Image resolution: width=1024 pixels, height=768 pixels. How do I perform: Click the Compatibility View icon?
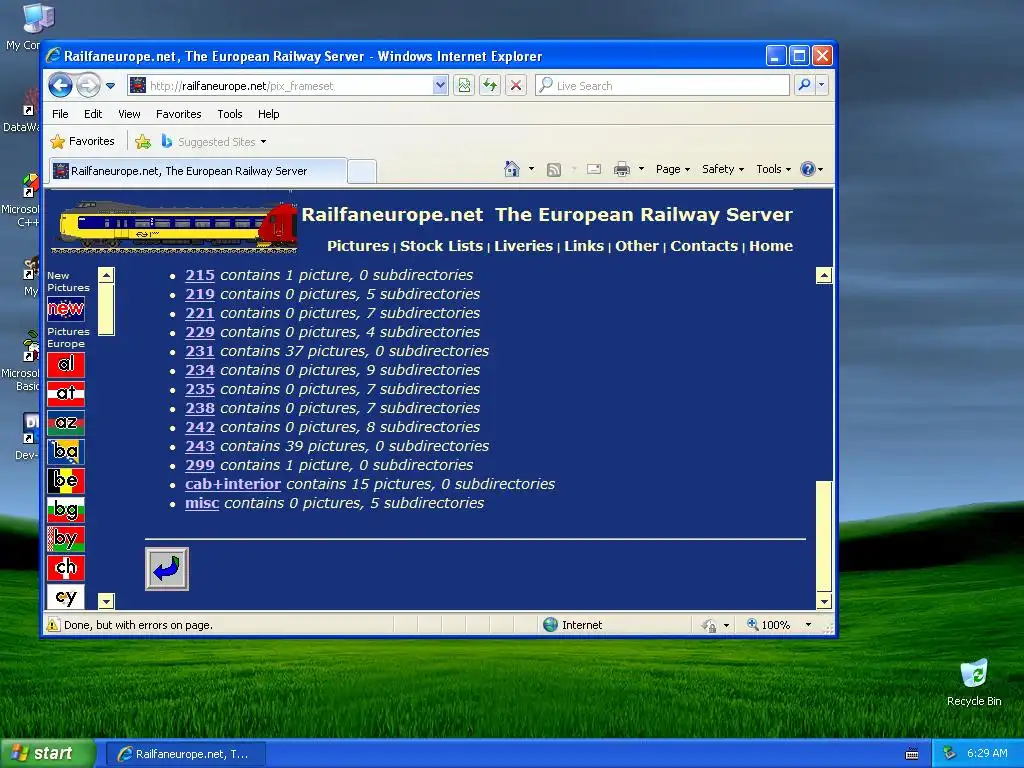(x=464, y=86)
